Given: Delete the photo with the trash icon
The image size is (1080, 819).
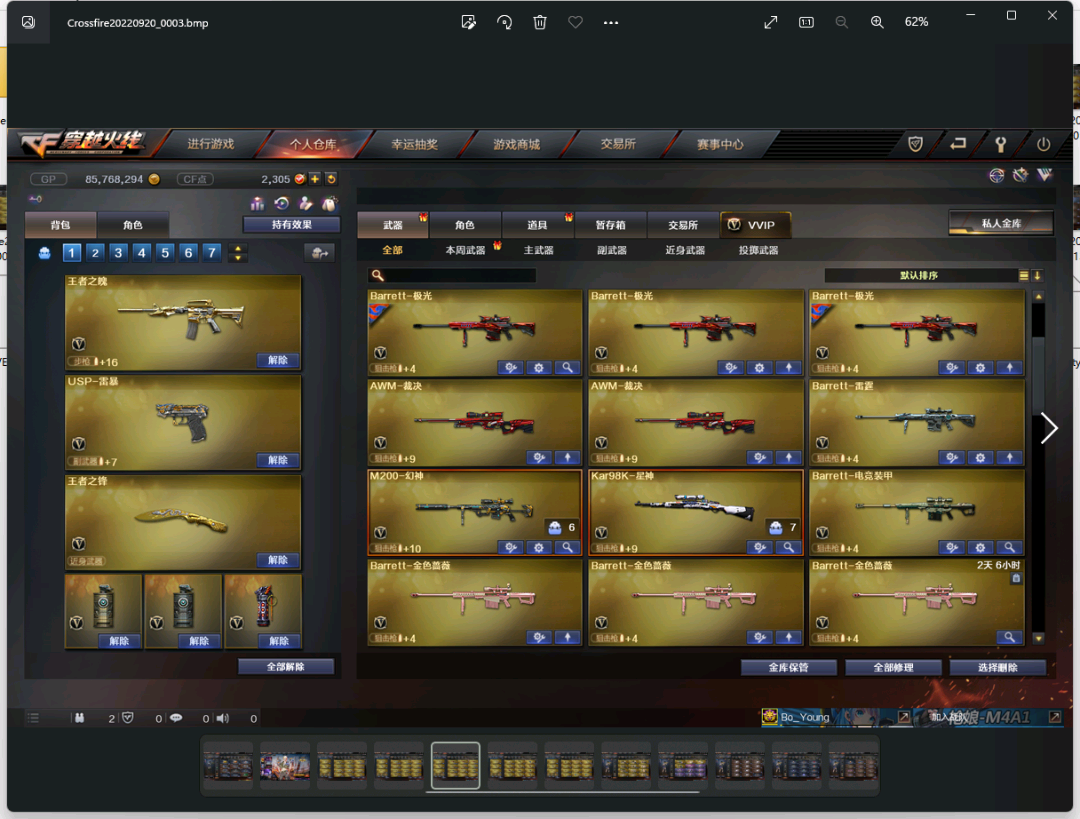Looking at the screenshot, I should 540,22.
